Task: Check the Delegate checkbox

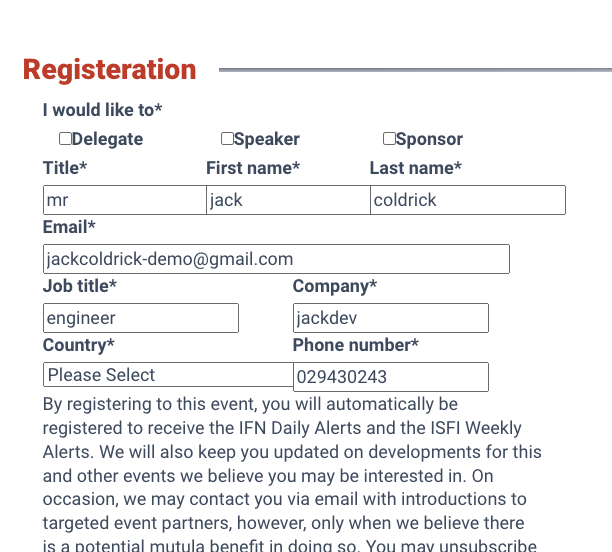Action: (x=65, y=139)
